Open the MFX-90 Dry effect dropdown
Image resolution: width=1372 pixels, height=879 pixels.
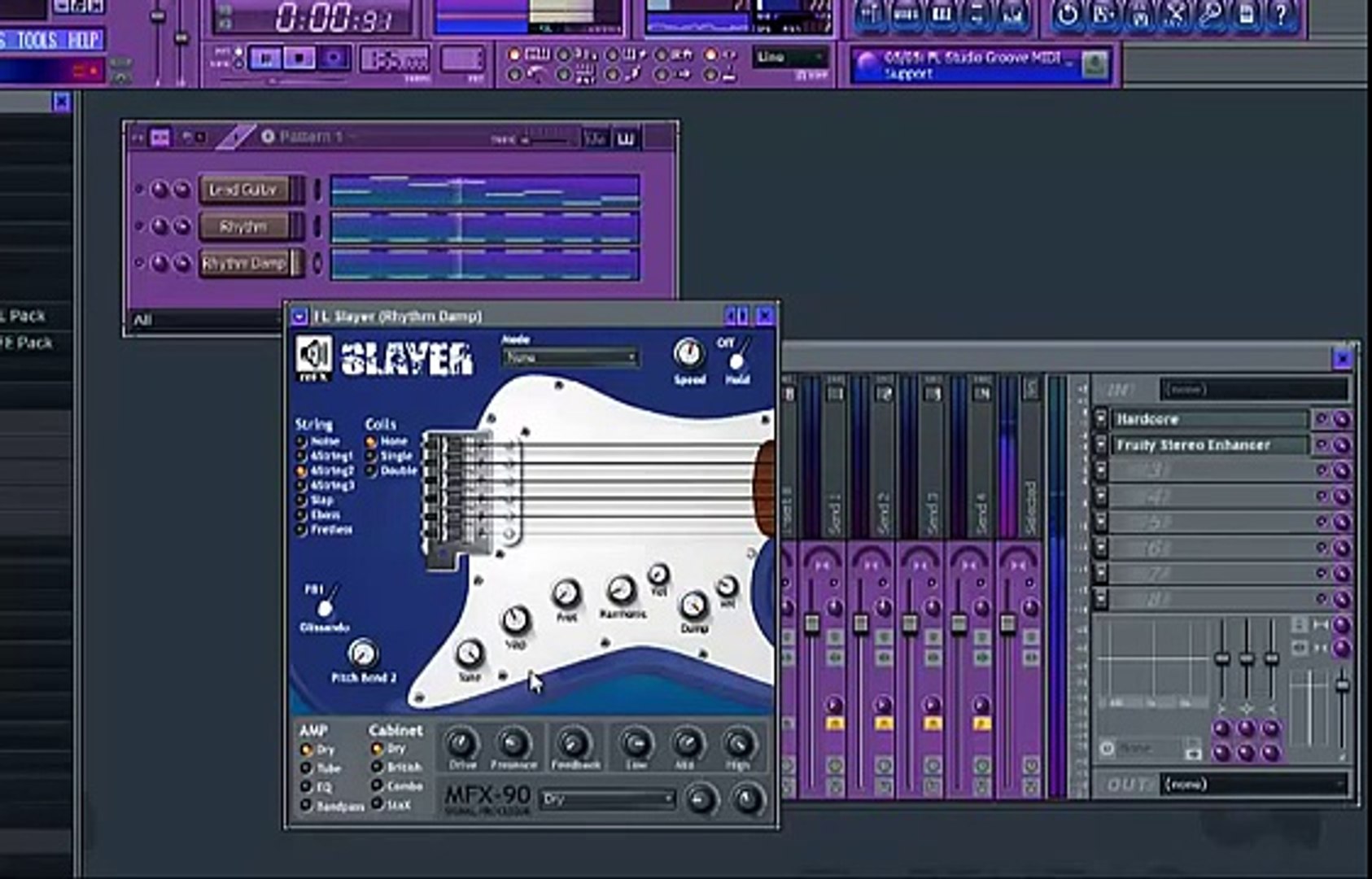[x=608, y=799]
